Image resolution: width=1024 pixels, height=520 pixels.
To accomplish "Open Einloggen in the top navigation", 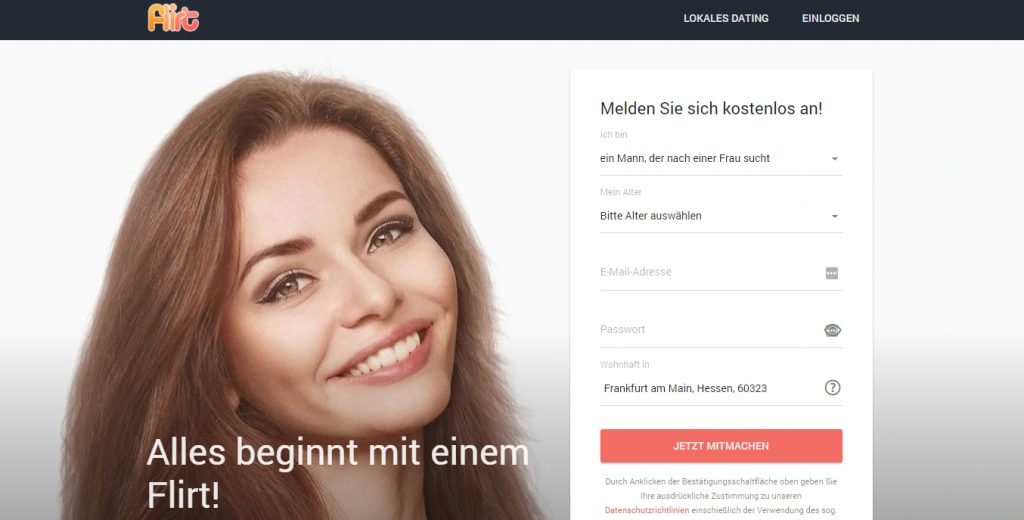I will (x=830, y=18).
